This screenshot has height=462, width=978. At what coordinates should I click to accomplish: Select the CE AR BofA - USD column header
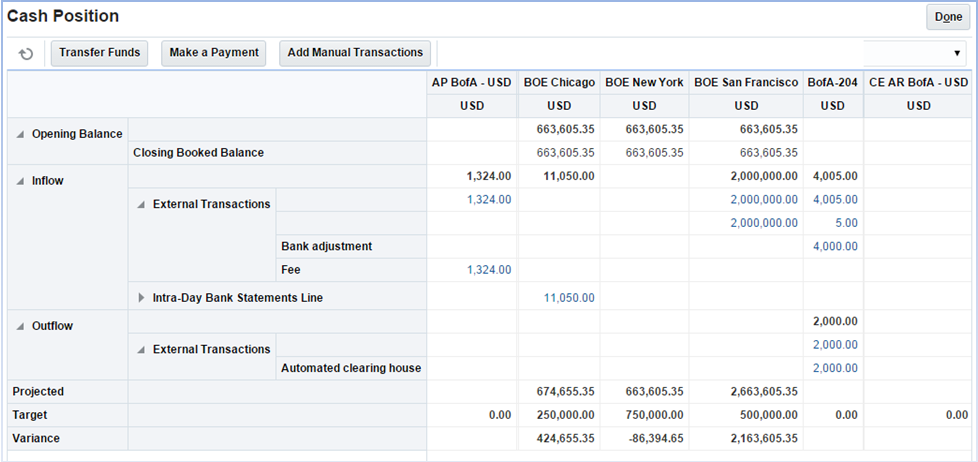(918, 82)
